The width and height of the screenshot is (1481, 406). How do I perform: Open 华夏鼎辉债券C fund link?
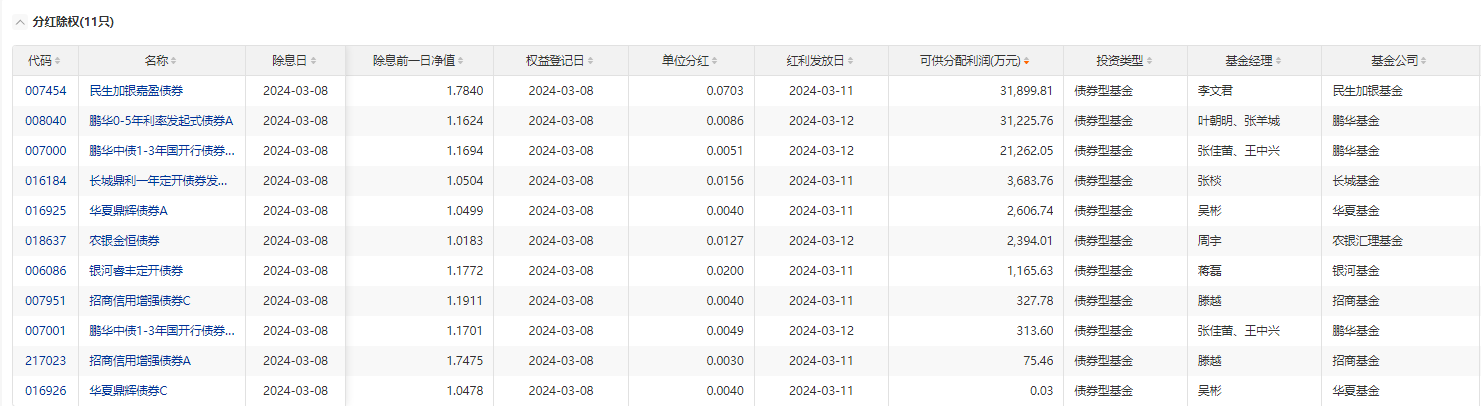tap(128, 391)
